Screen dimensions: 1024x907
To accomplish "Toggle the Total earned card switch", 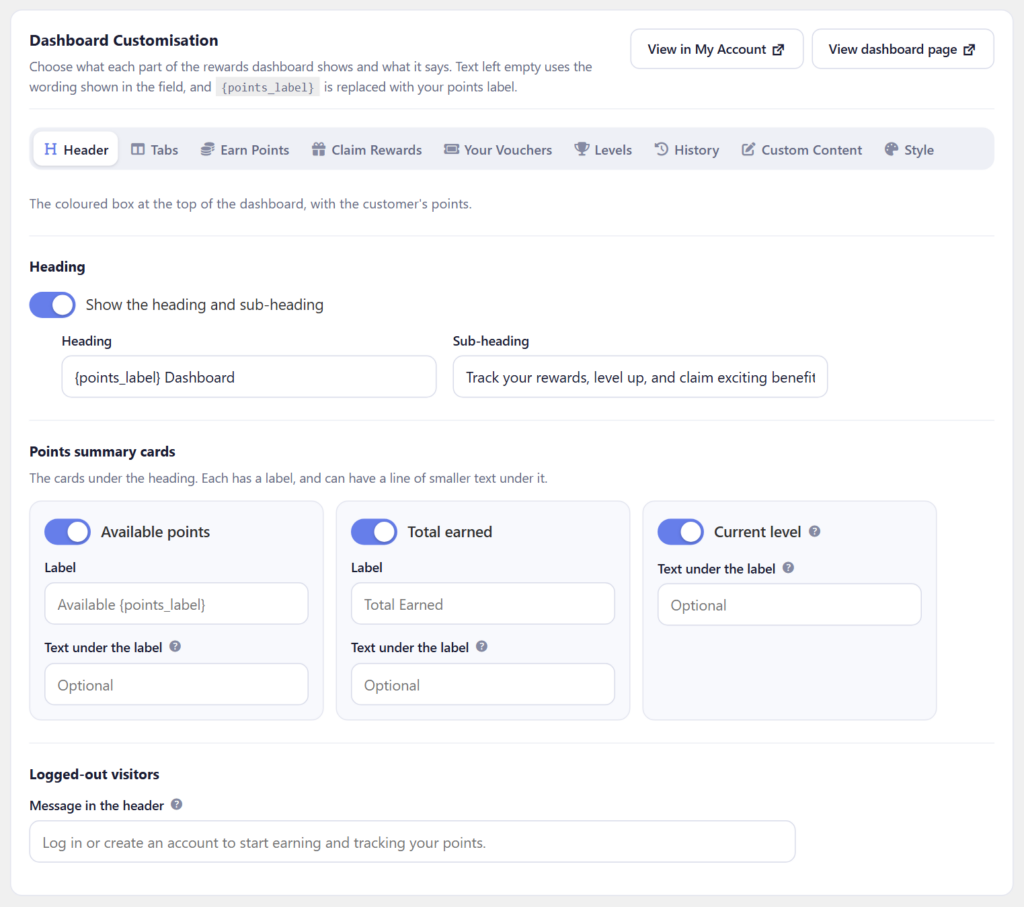I will (374, 532).
